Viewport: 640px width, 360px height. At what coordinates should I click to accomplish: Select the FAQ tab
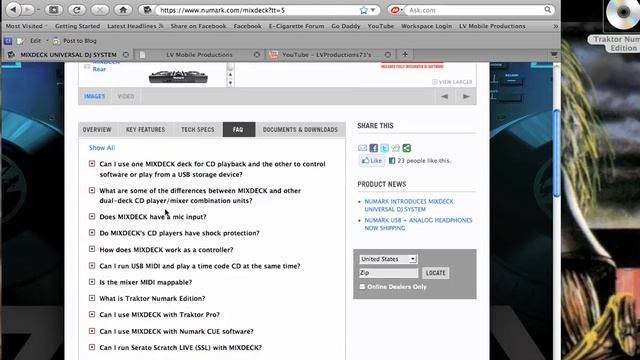point(239,129)
